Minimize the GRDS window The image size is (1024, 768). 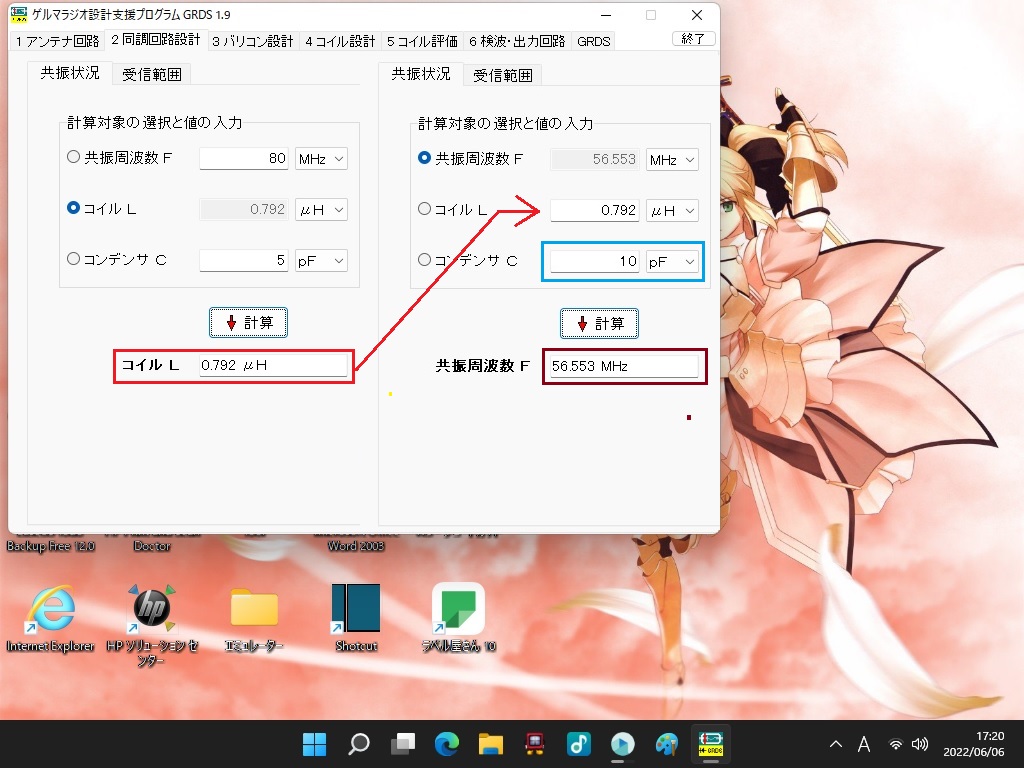click(606, 15)
